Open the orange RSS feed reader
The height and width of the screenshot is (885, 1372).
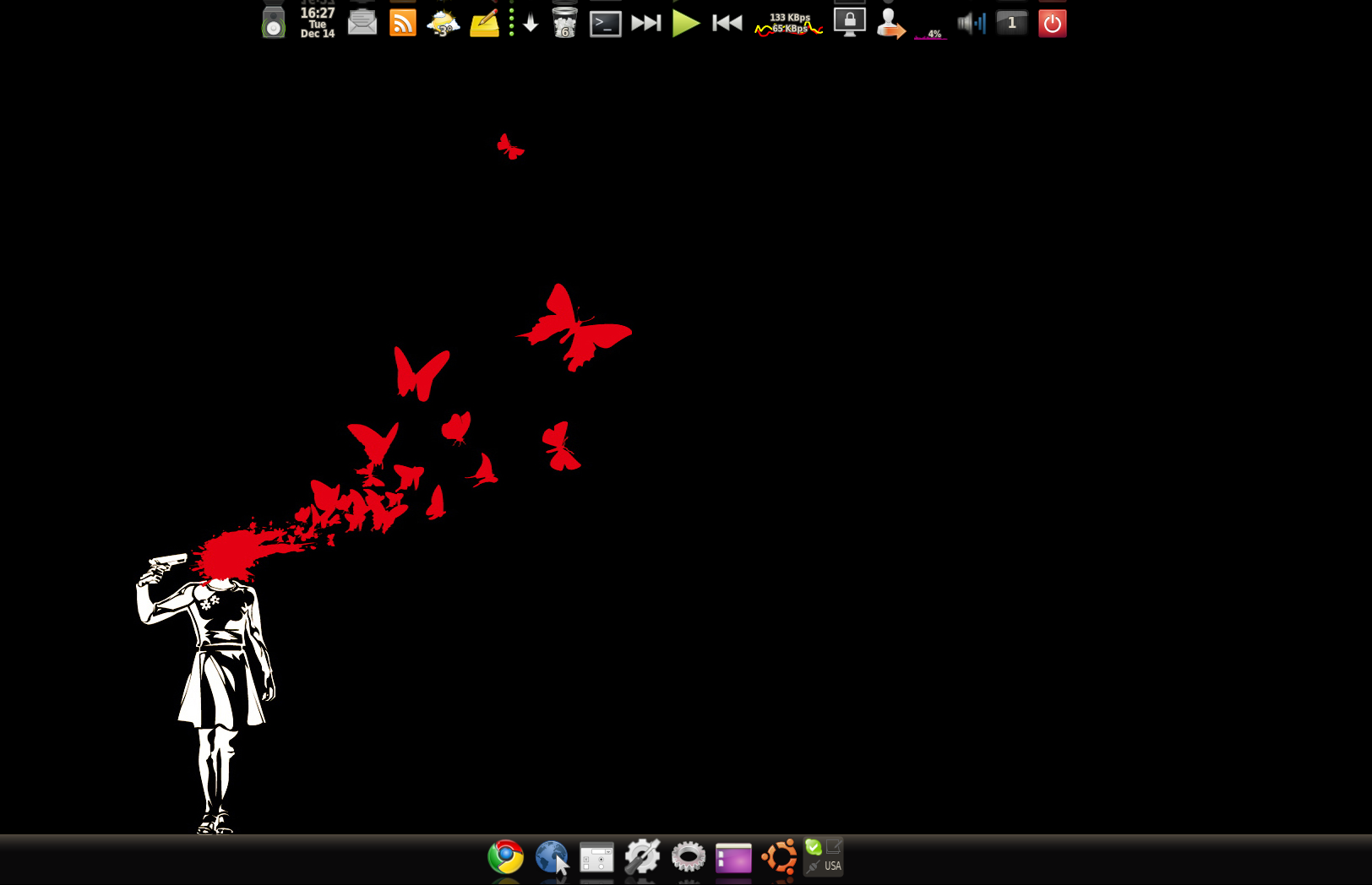point(403,23)
